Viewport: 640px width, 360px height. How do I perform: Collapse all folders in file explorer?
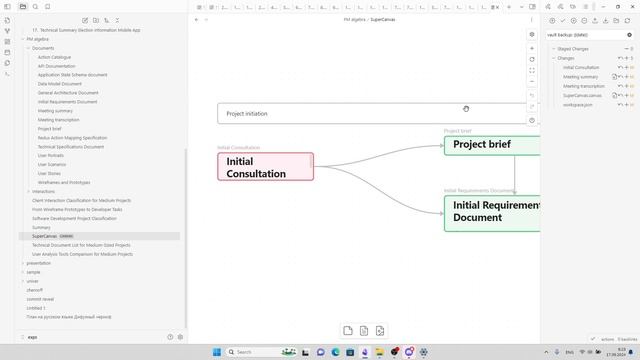tap(117, 20)
